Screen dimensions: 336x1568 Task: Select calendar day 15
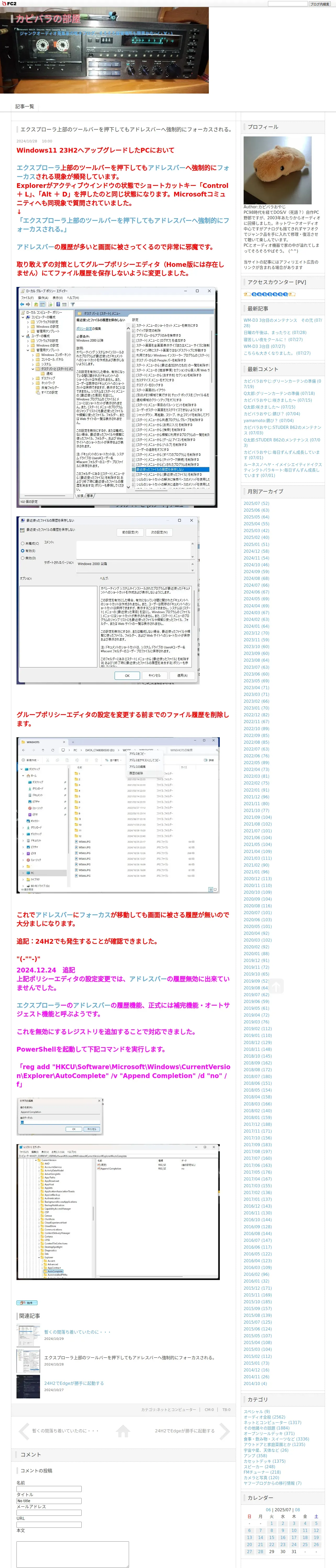[x=271, y=1538]
